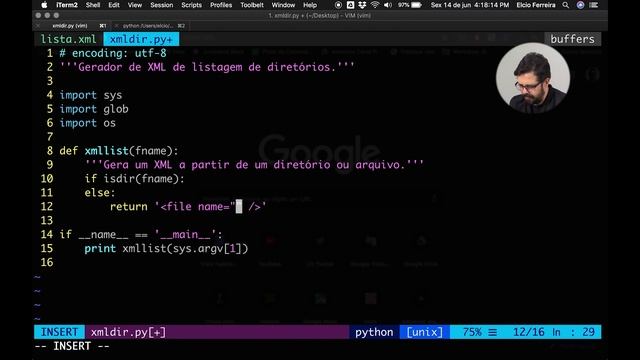The height and width of the screenshot is (360, 640).
Task: Select the lista.xml vim buffer
Action: coord(69,39)
